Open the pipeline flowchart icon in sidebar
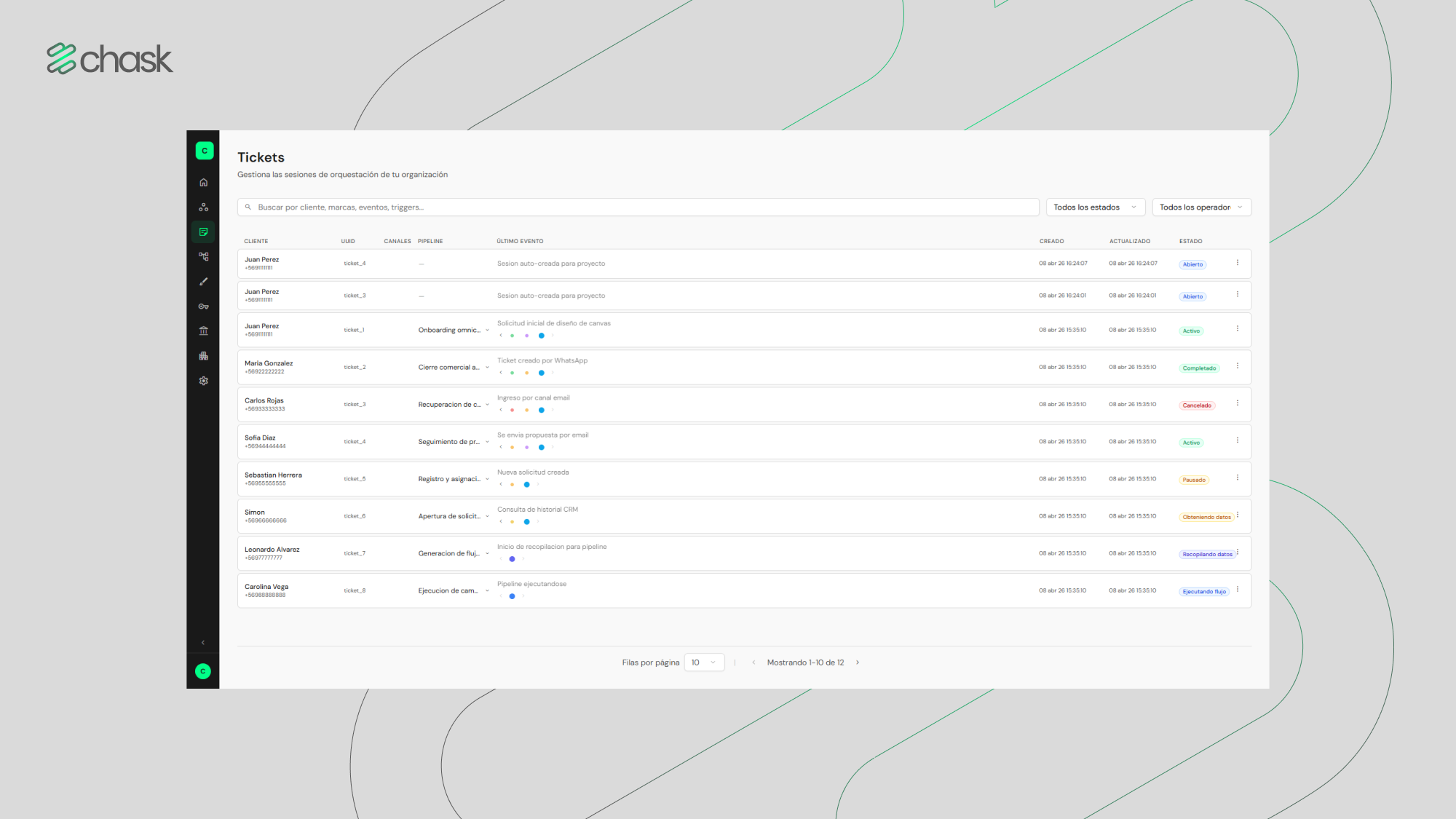1456x819 pixels. (204, 257)
